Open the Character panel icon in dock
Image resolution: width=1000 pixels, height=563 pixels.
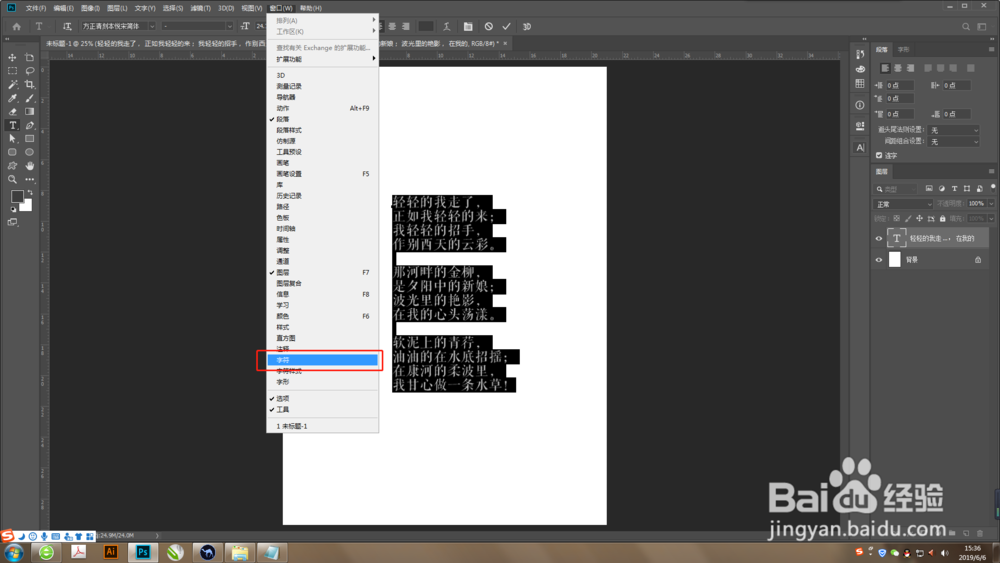click(x=860, y=147)
